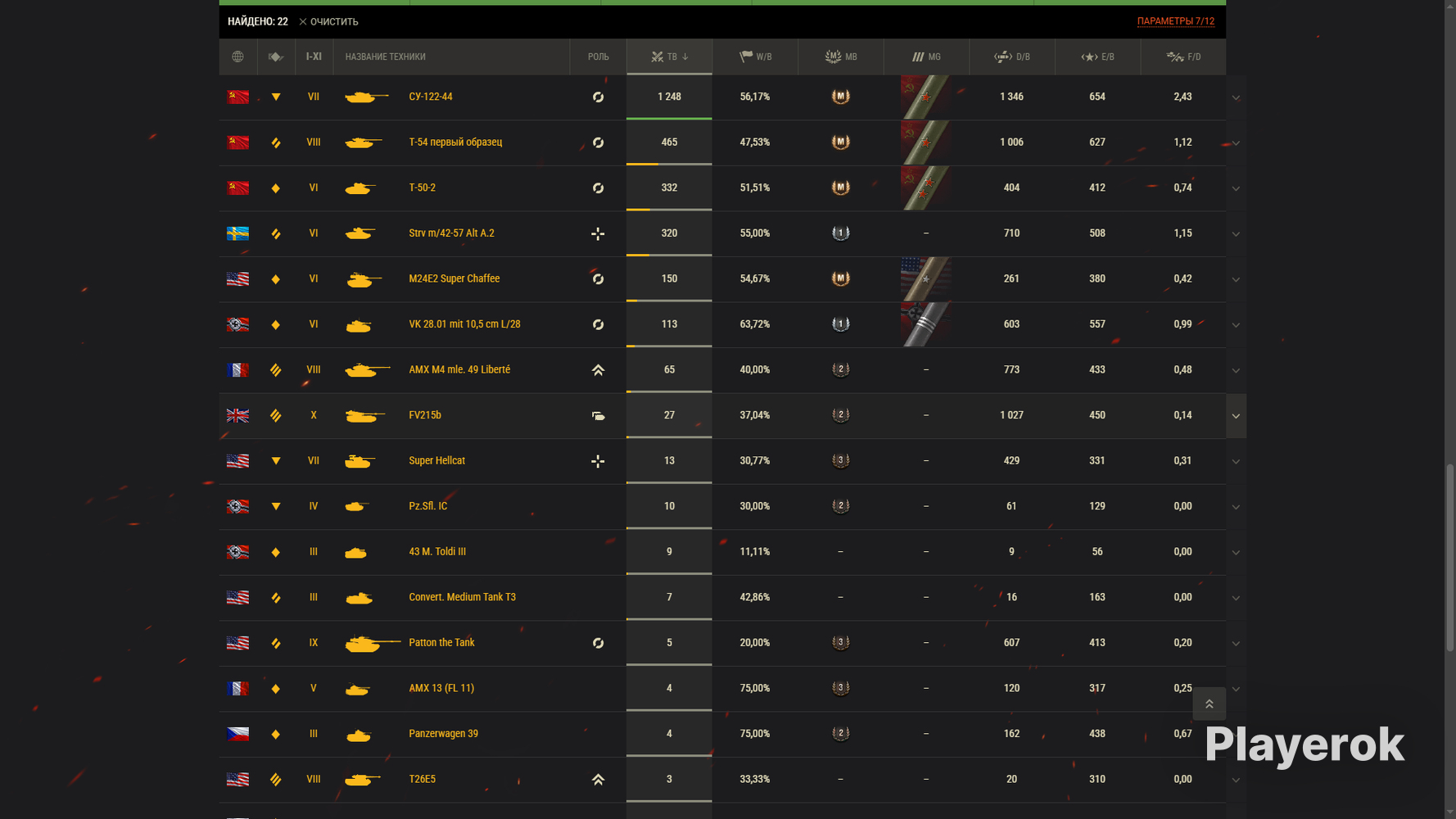
Task: Select the Pz.Sfl. IC vehicle name
Action: click(x=428, y=506)
